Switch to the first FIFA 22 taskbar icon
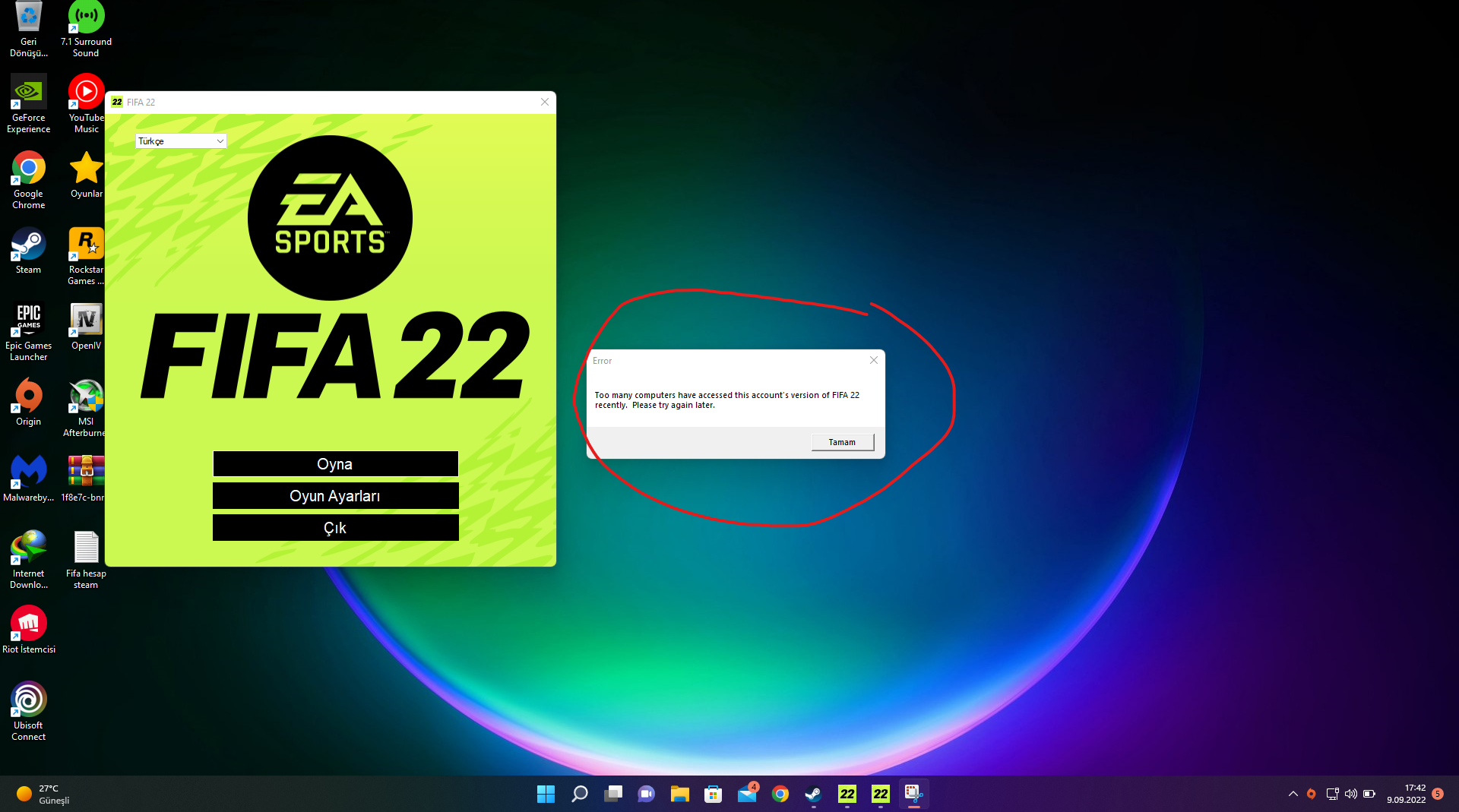This screenshot has width=1459, height=812. 847,794
